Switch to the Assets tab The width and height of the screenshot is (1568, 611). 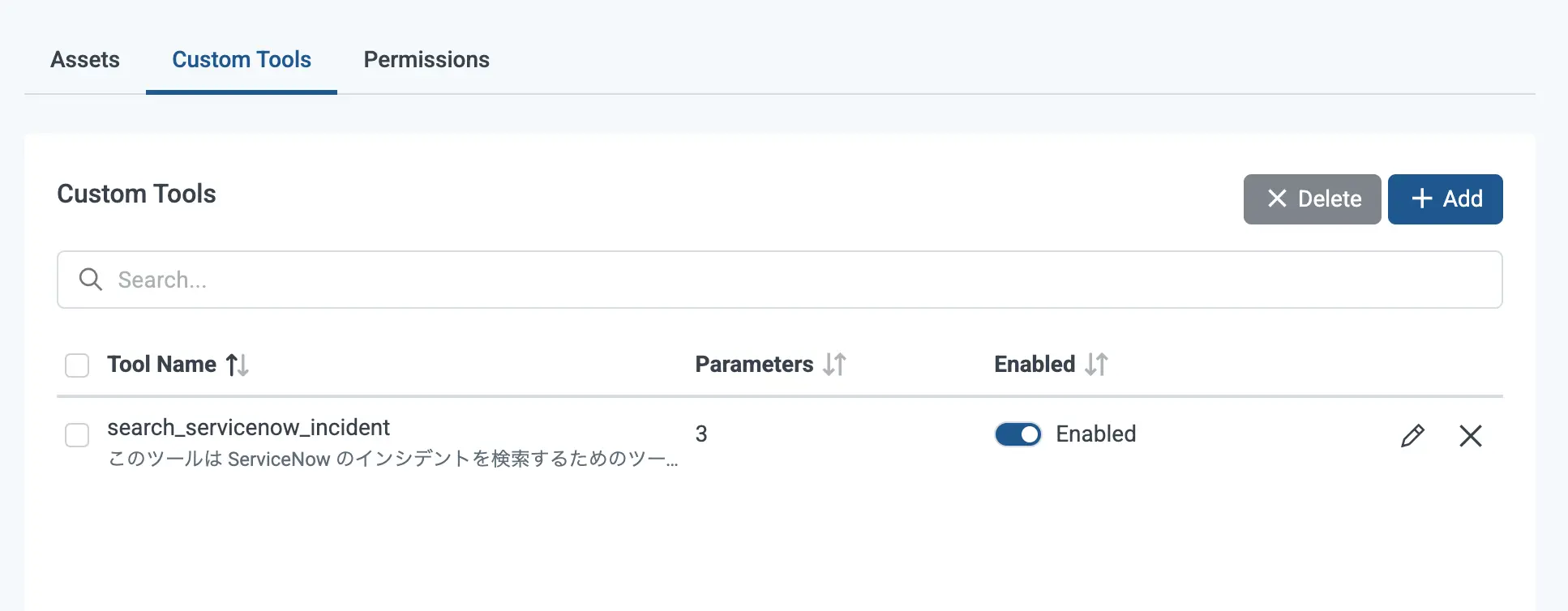click(85, 60)
